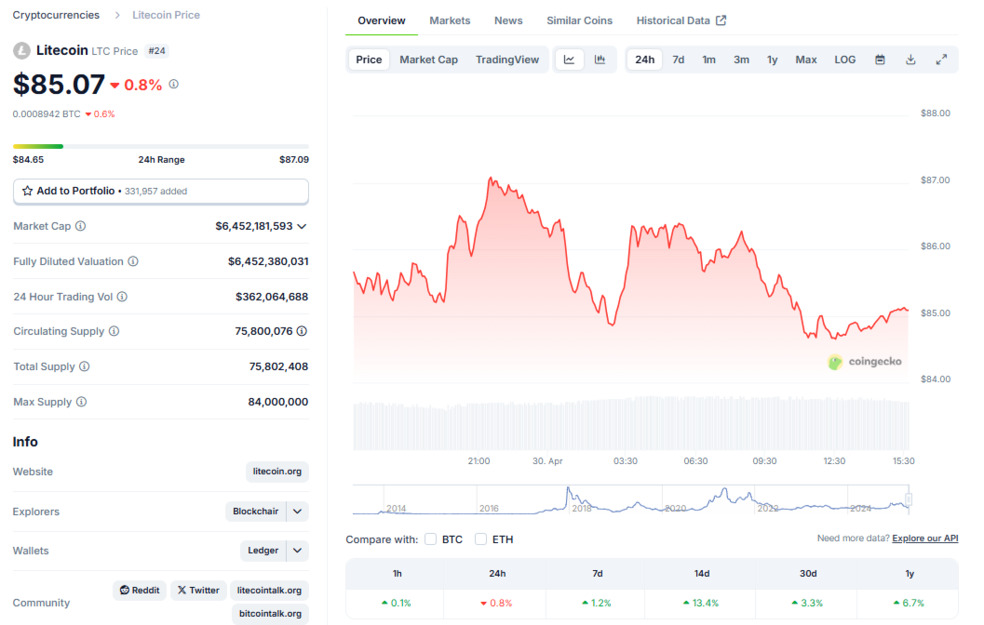Screen dimensions: 984x625
Task: Click the external link icon beside Historical Data
Action: point(721,21)
